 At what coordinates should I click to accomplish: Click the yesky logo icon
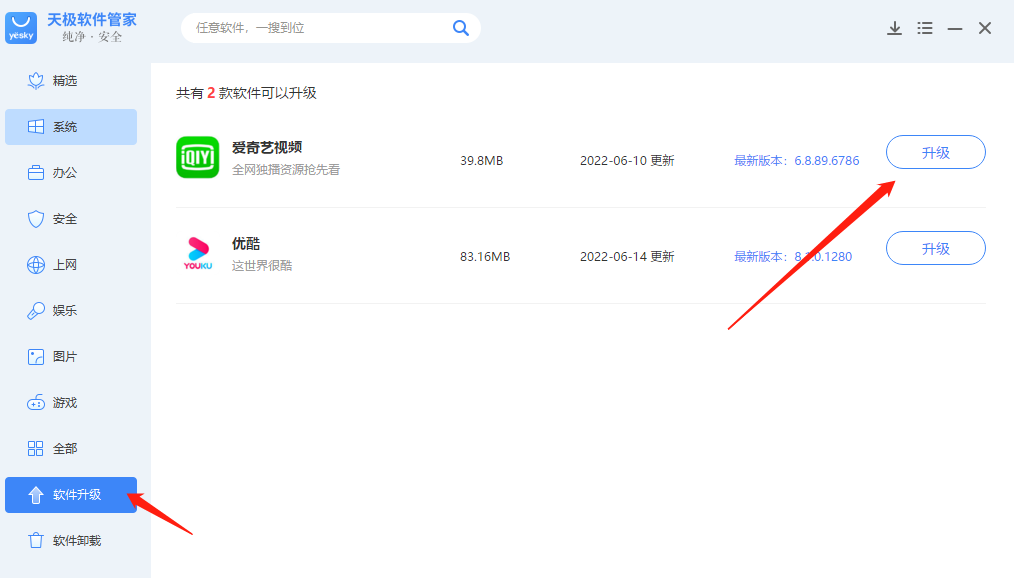tap(21, 28)
